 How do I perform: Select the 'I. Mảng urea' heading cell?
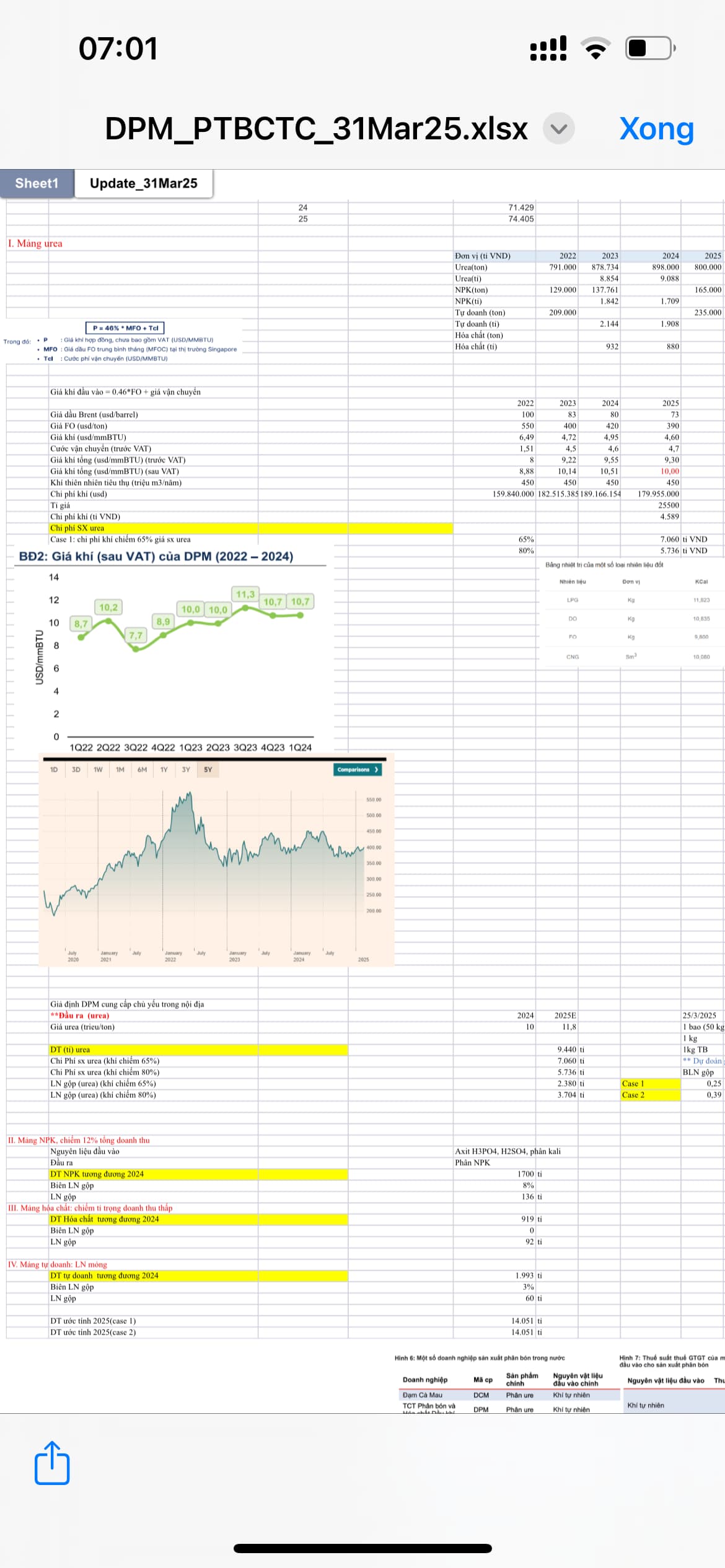[x=35, y=243]
